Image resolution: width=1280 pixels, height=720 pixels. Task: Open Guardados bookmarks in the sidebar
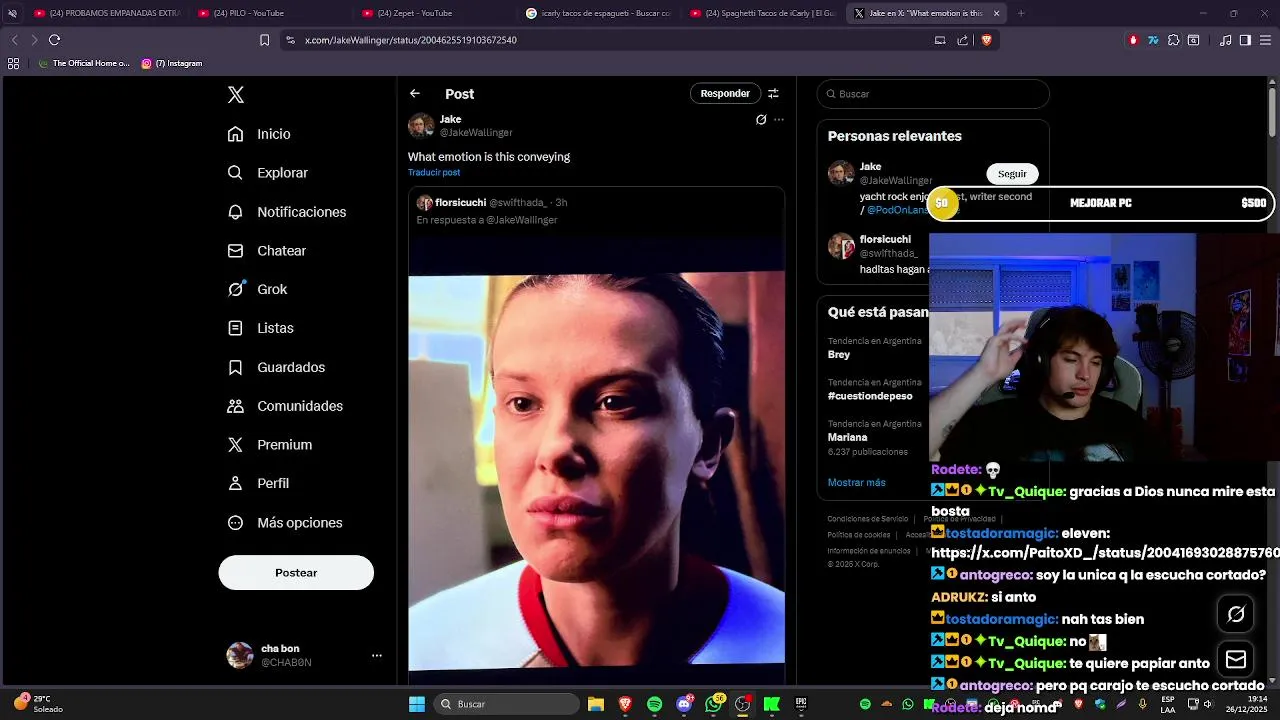[276, 367]
